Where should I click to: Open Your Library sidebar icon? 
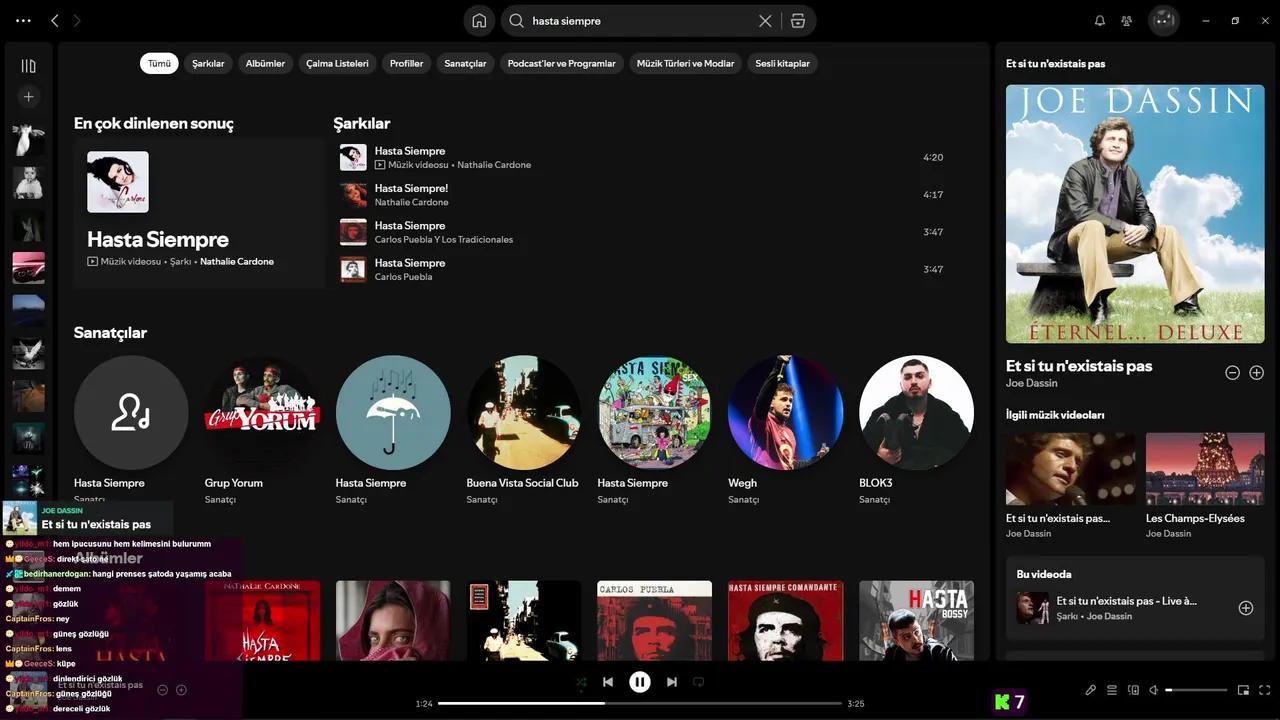(28, 66)
